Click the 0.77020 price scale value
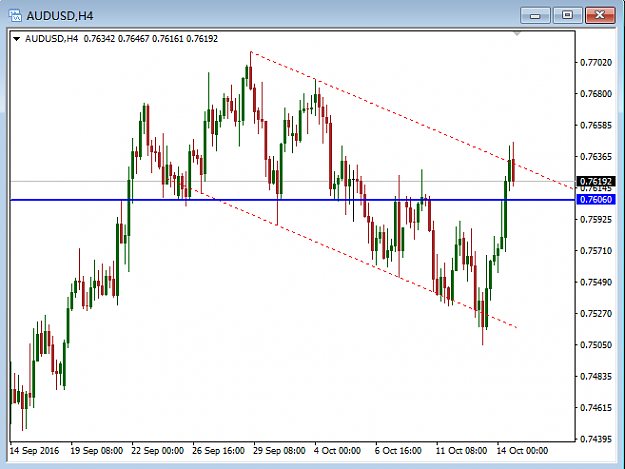This screenshot has height=469, width=625. [596, 63]
